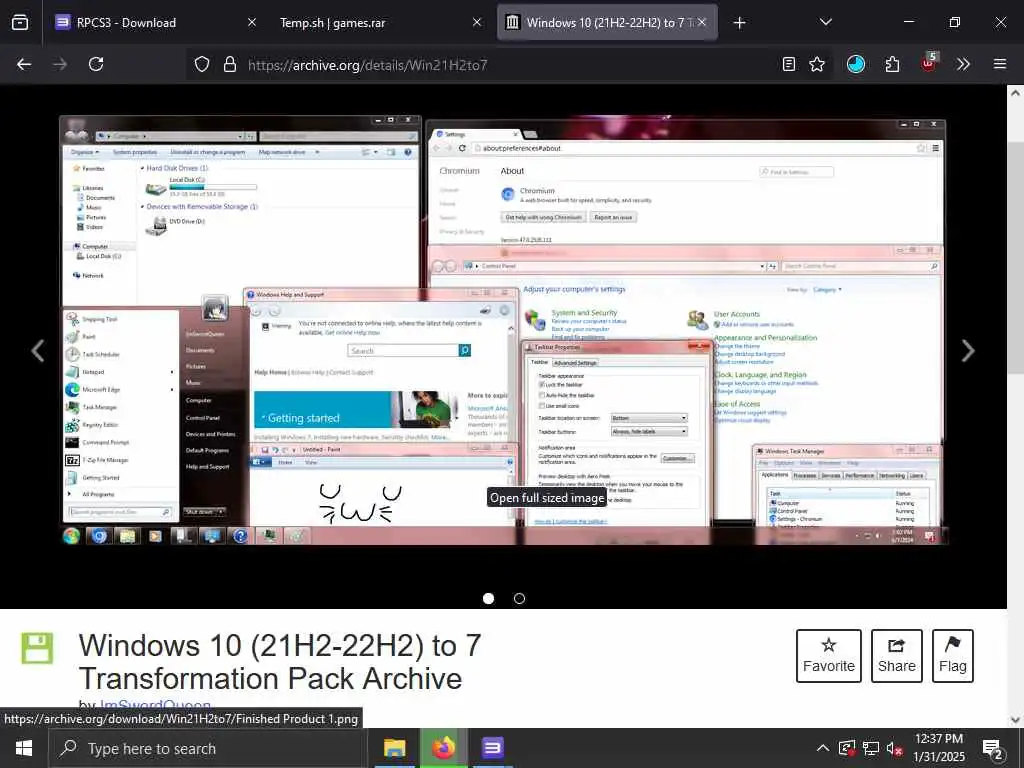Expand the list all tabs chevron
The width and height of the screenshot is (1024, 768).
pyautogui.click(x=825, y=22)
